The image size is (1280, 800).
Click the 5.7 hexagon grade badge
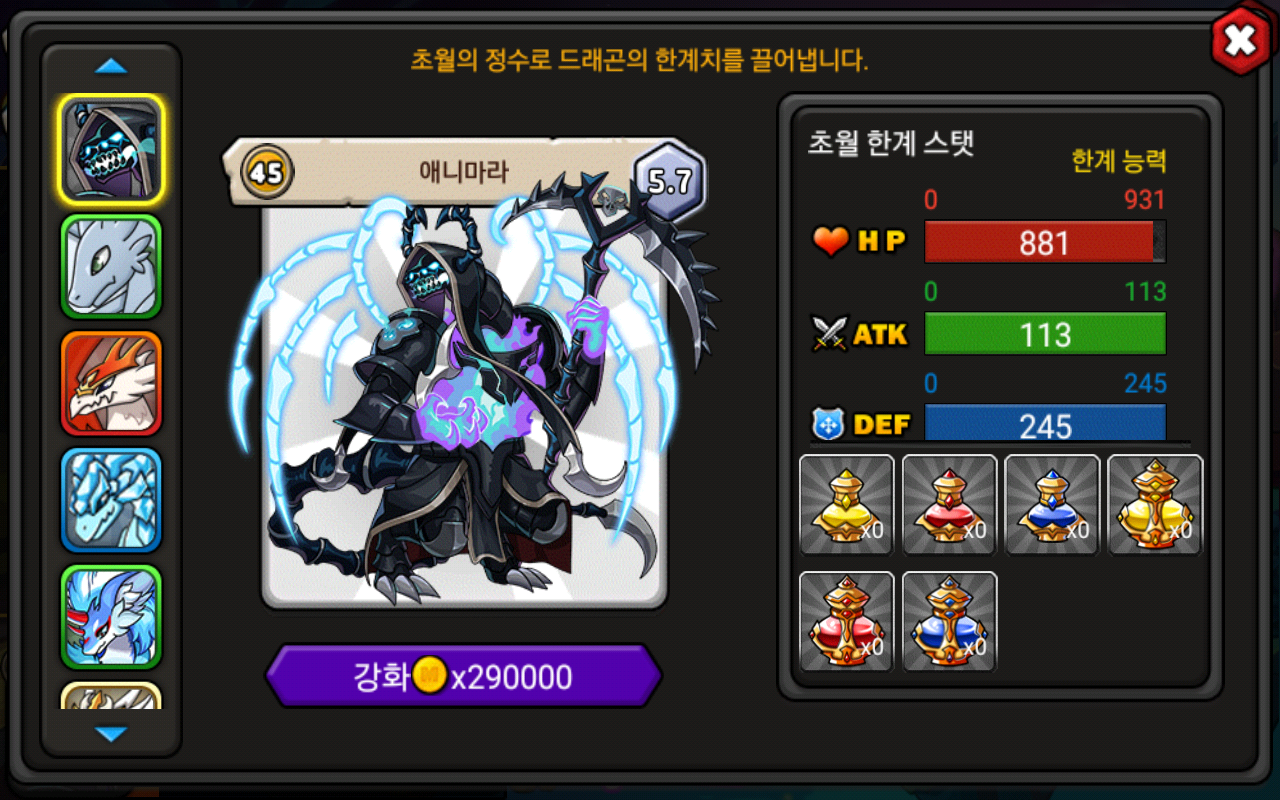tap(670, 180)
